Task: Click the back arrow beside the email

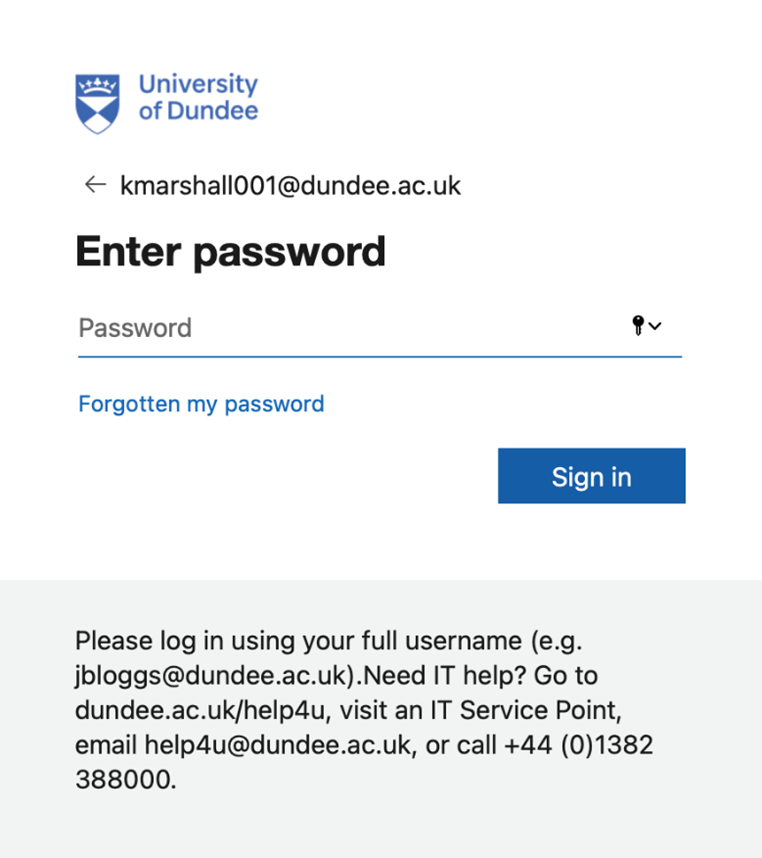Action: click(95, 184)
